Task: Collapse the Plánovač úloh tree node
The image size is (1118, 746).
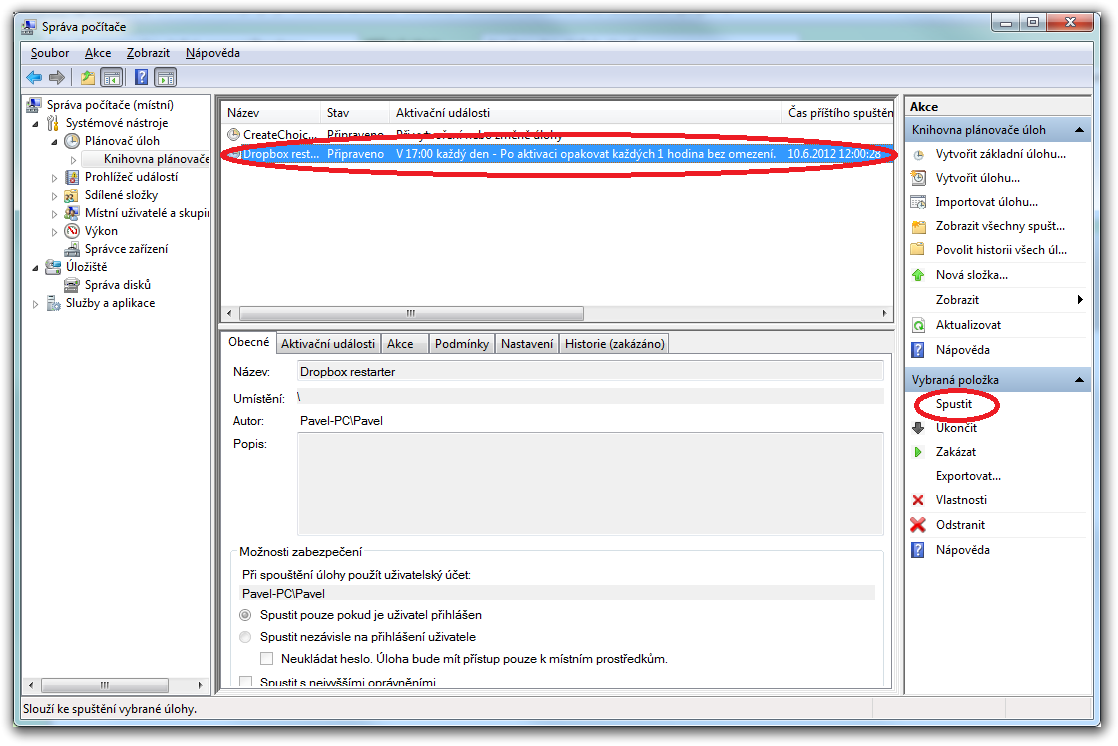Action: [x=54, y=141]
